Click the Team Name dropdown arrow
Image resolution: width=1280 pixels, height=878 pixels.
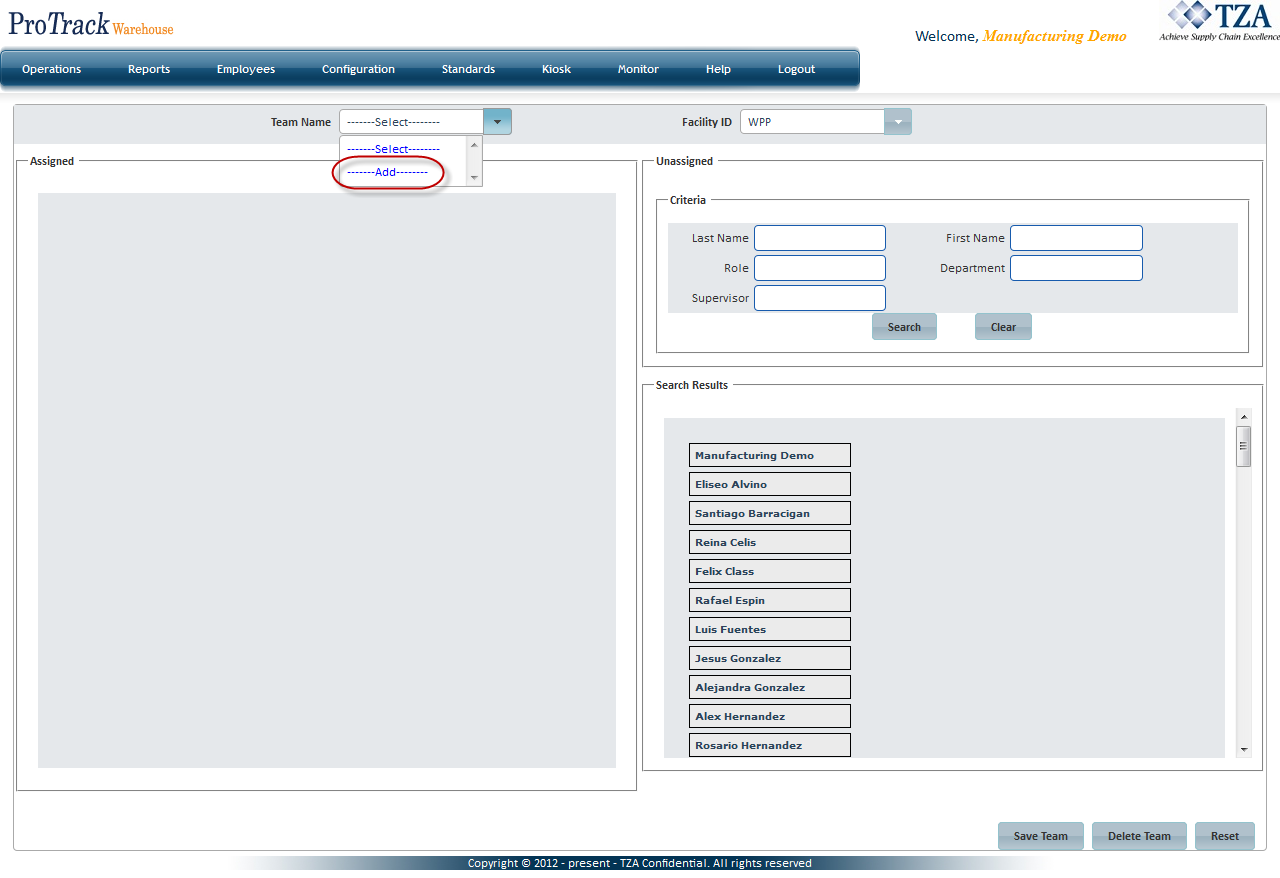tap(497, 122)
